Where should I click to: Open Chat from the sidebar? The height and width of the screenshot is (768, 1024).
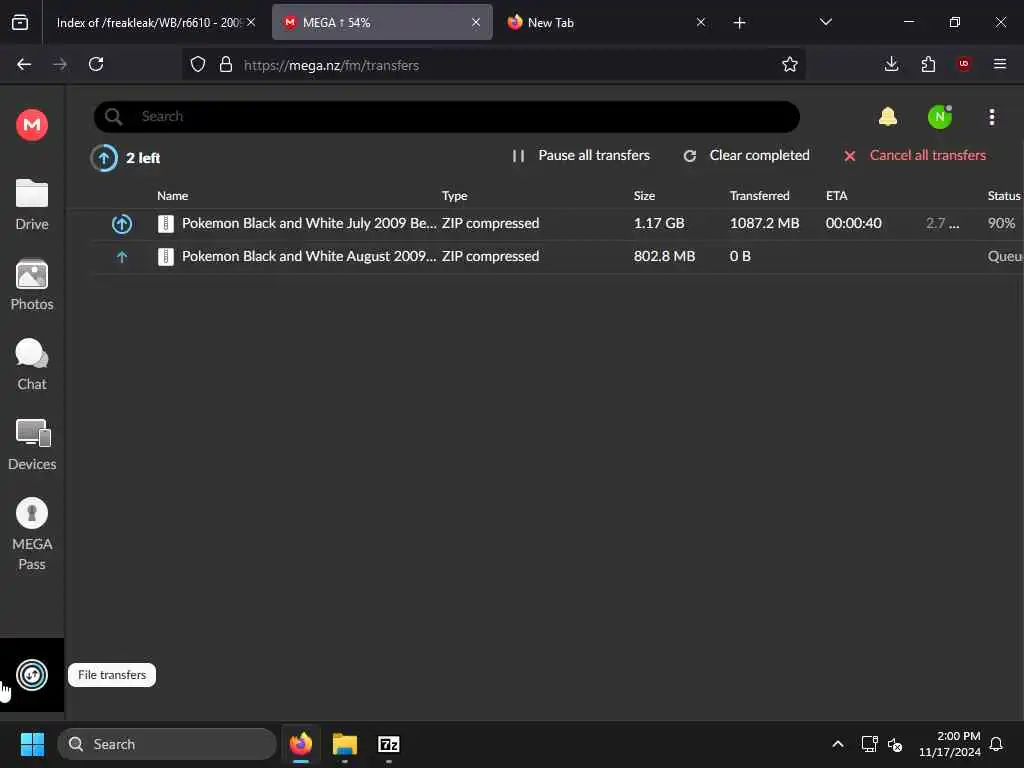32,364
